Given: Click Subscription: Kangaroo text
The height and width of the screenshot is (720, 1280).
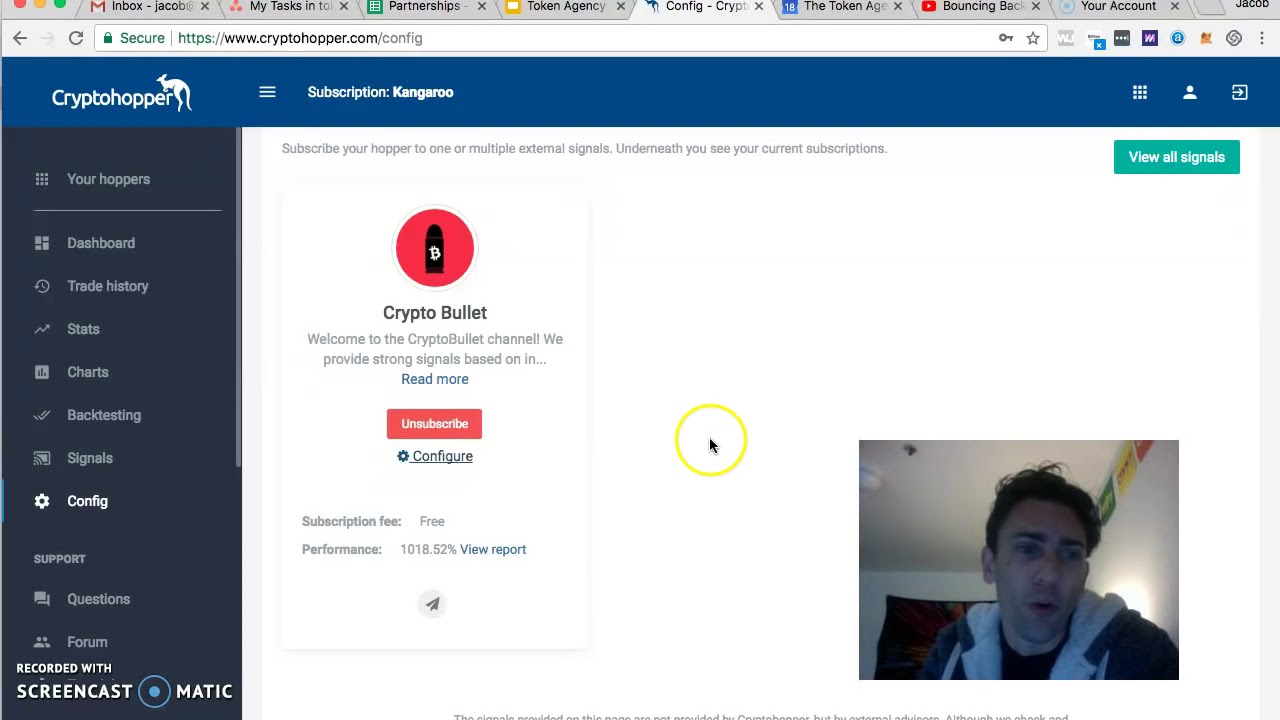Looking at the screenshot, I should coord(380,92).
